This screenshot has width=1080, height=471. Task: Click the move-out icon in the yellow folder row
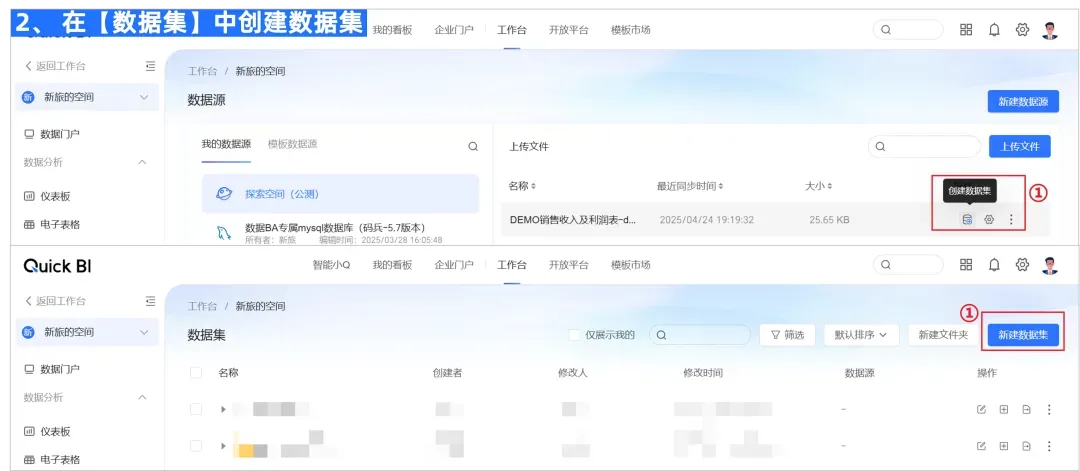click(x=1026, y=446)
